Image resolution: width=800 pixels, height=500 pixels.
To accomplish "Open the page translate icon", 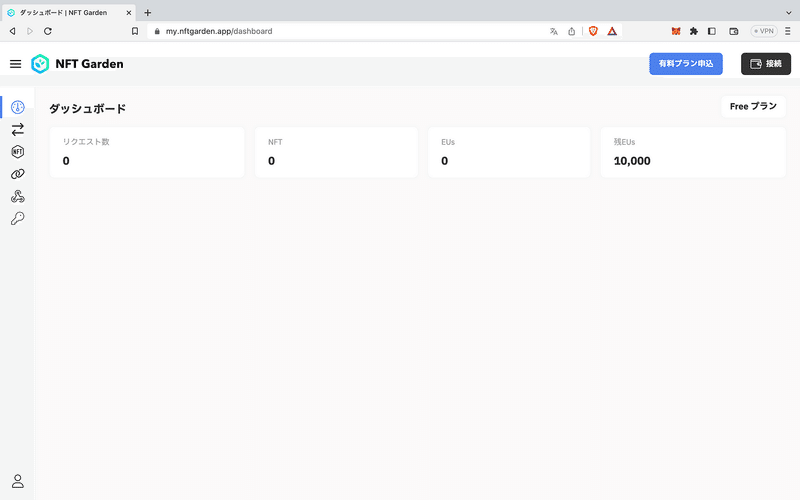I will pyautogui.click(x=554, y=31).
